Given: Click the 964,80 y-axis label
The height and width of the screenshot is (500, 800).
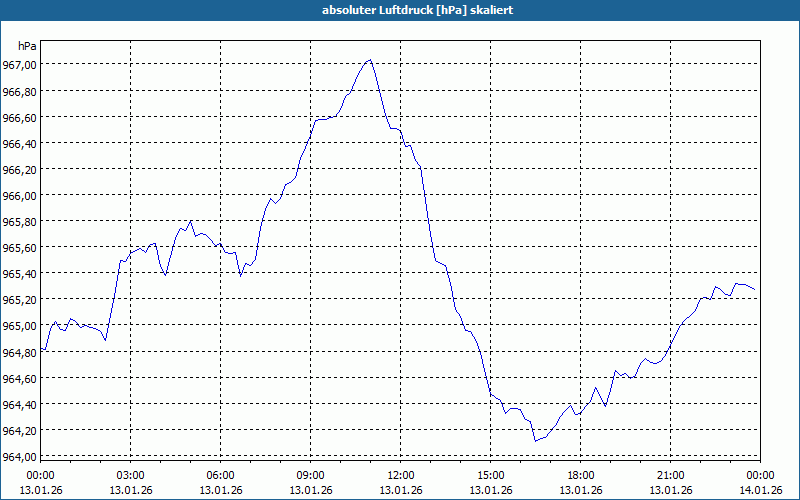Looking at the screenshot, I should [x=20, y=352].
